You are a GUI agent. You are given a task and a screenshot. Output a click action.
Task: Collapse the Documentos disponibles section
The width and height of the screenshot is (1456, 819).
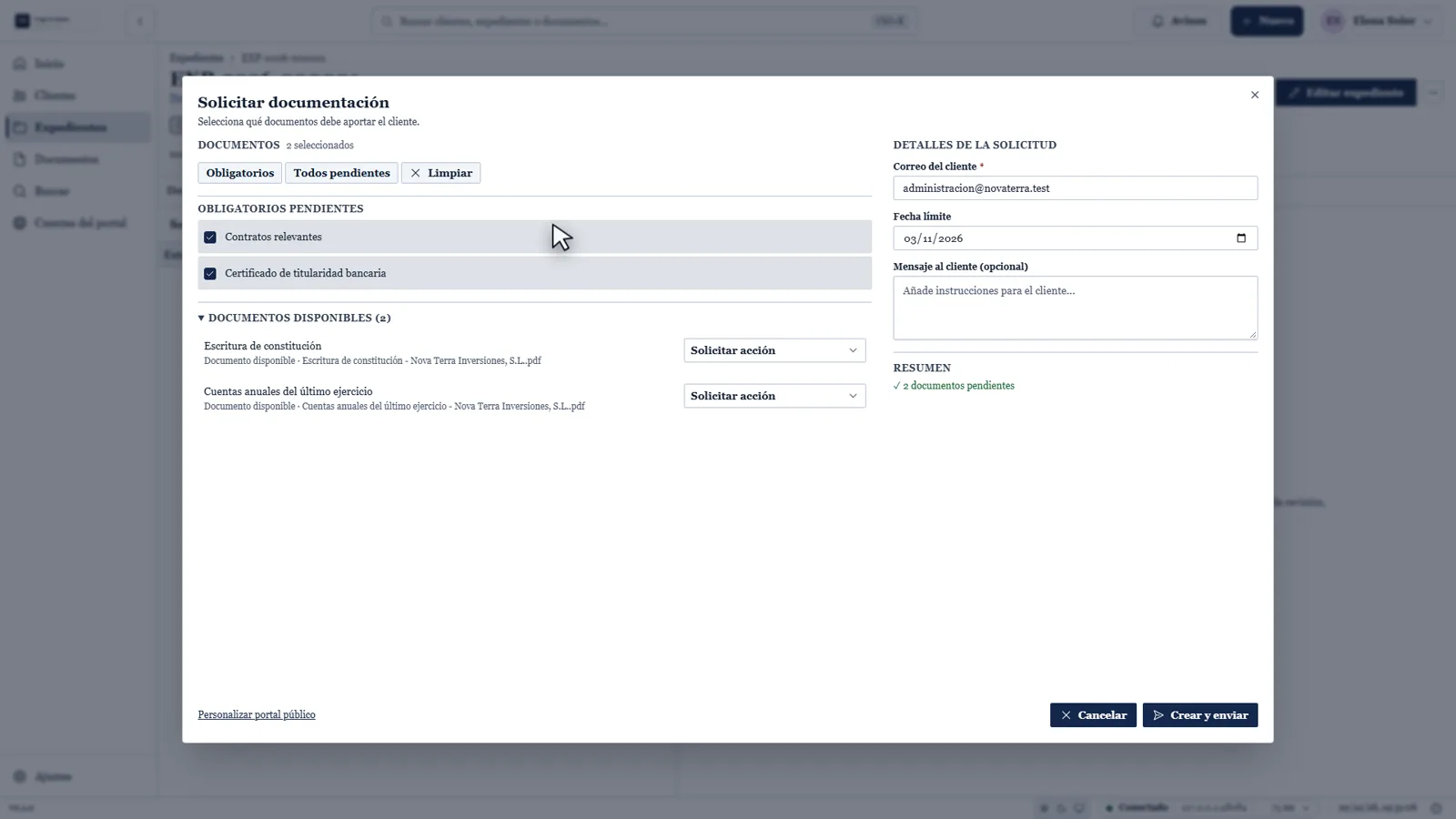click(295, 318)
